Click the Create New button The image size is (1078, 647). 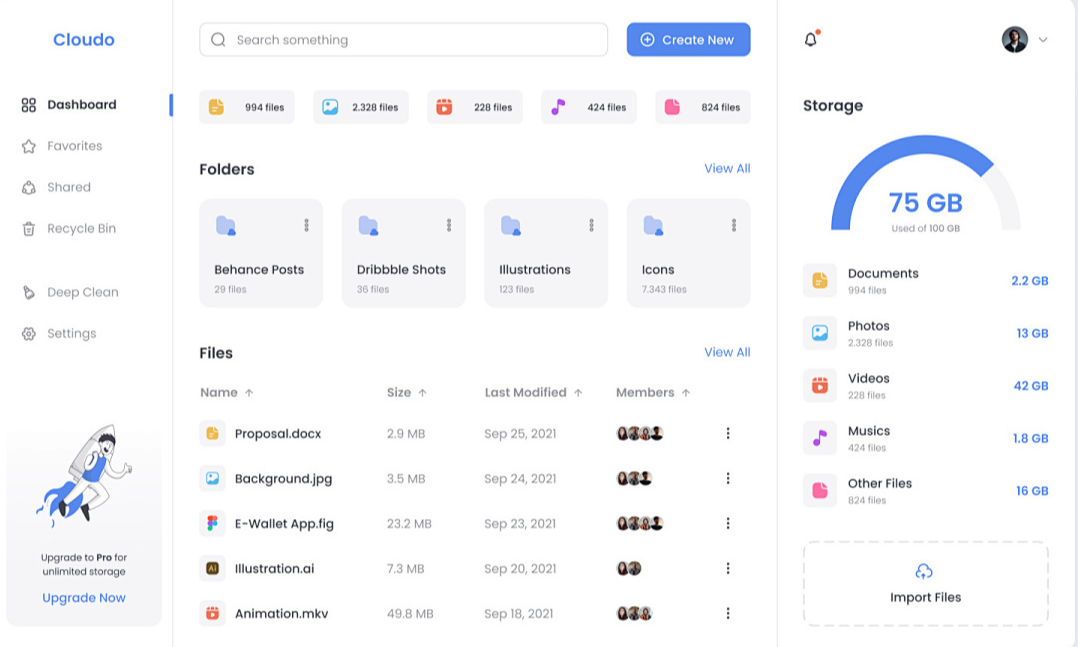(688, 40)
